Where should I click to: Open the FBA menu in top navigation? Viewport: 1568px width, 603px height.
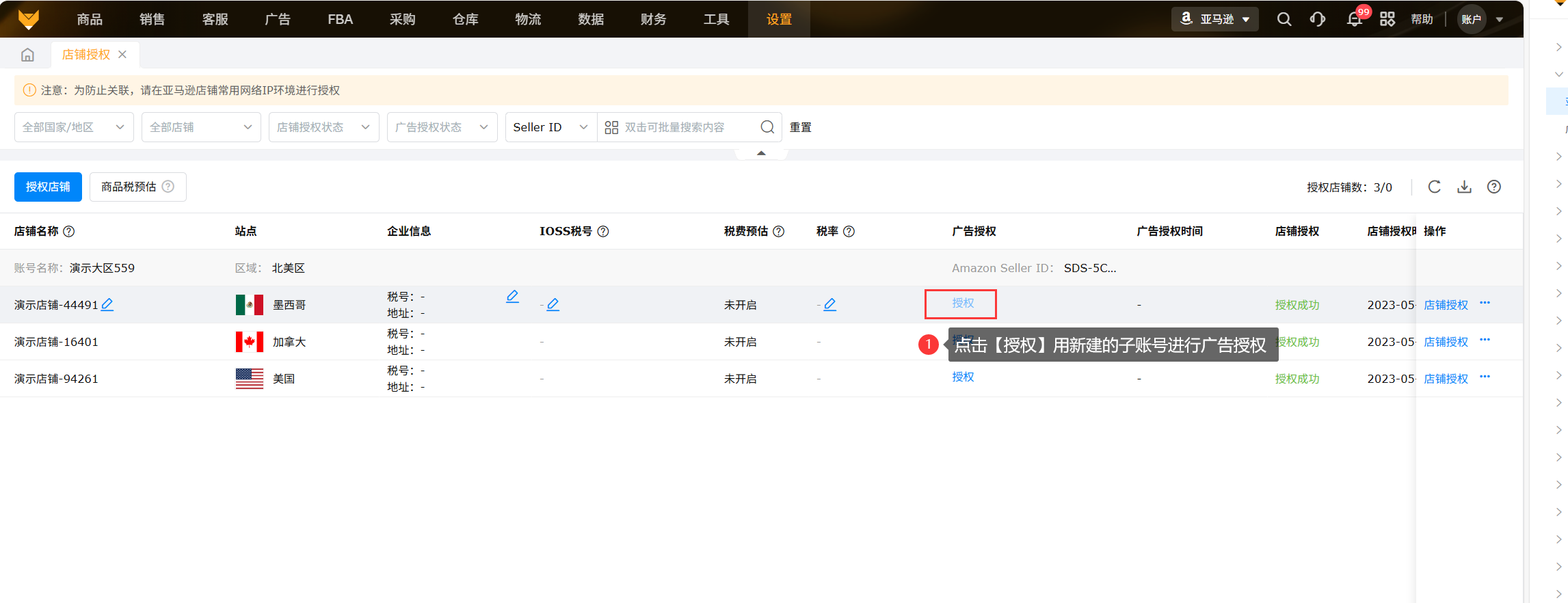tap(340, 19)
